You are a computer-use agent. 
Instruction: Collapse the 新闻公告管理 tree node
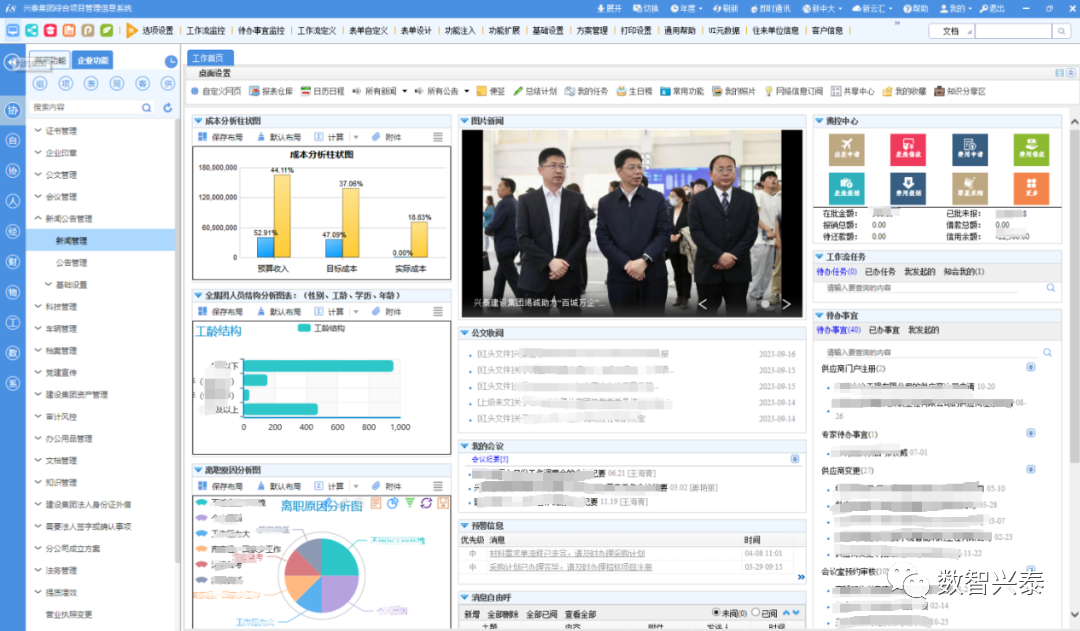pos(38,219)
